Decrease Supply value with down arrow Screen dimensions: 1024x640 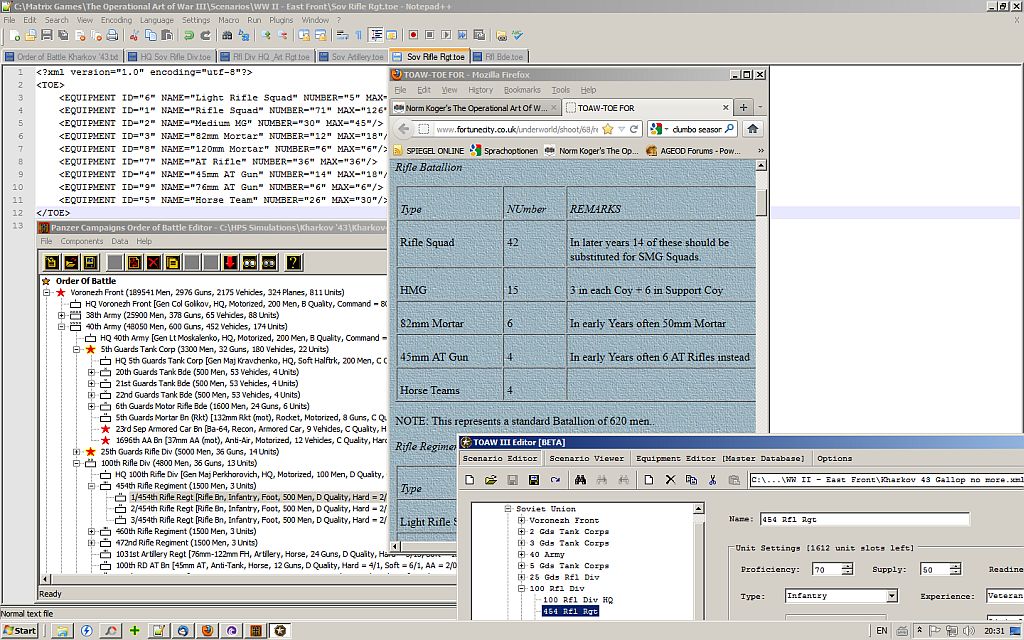[x=955, y=573]
